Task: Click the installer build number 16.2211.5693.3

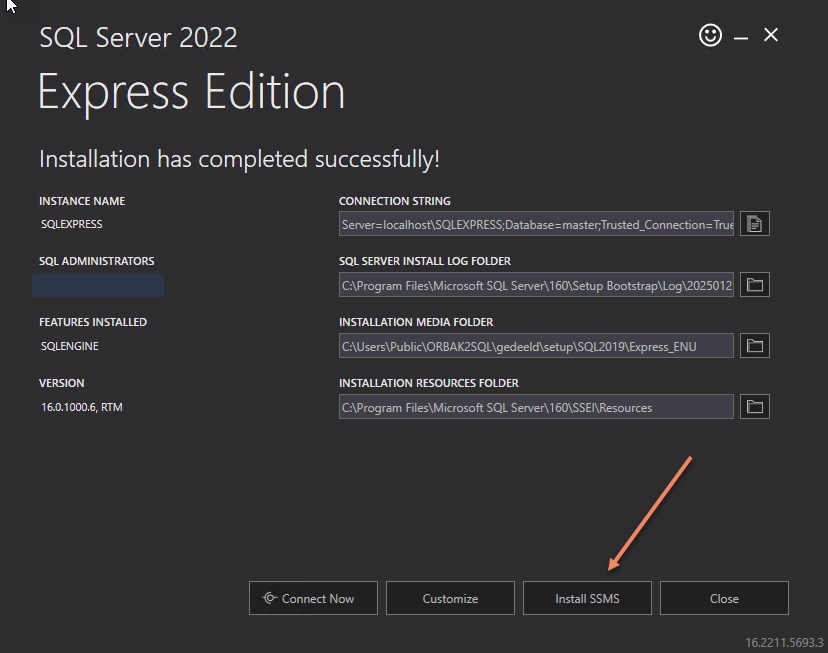Action: pos(784,642)
